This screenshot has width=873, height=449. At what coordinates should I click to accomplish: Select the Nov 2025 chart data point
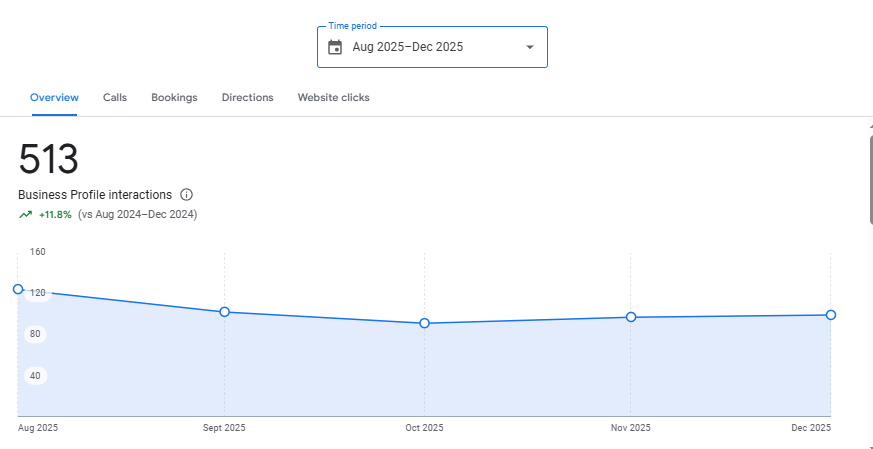point(631,317)
